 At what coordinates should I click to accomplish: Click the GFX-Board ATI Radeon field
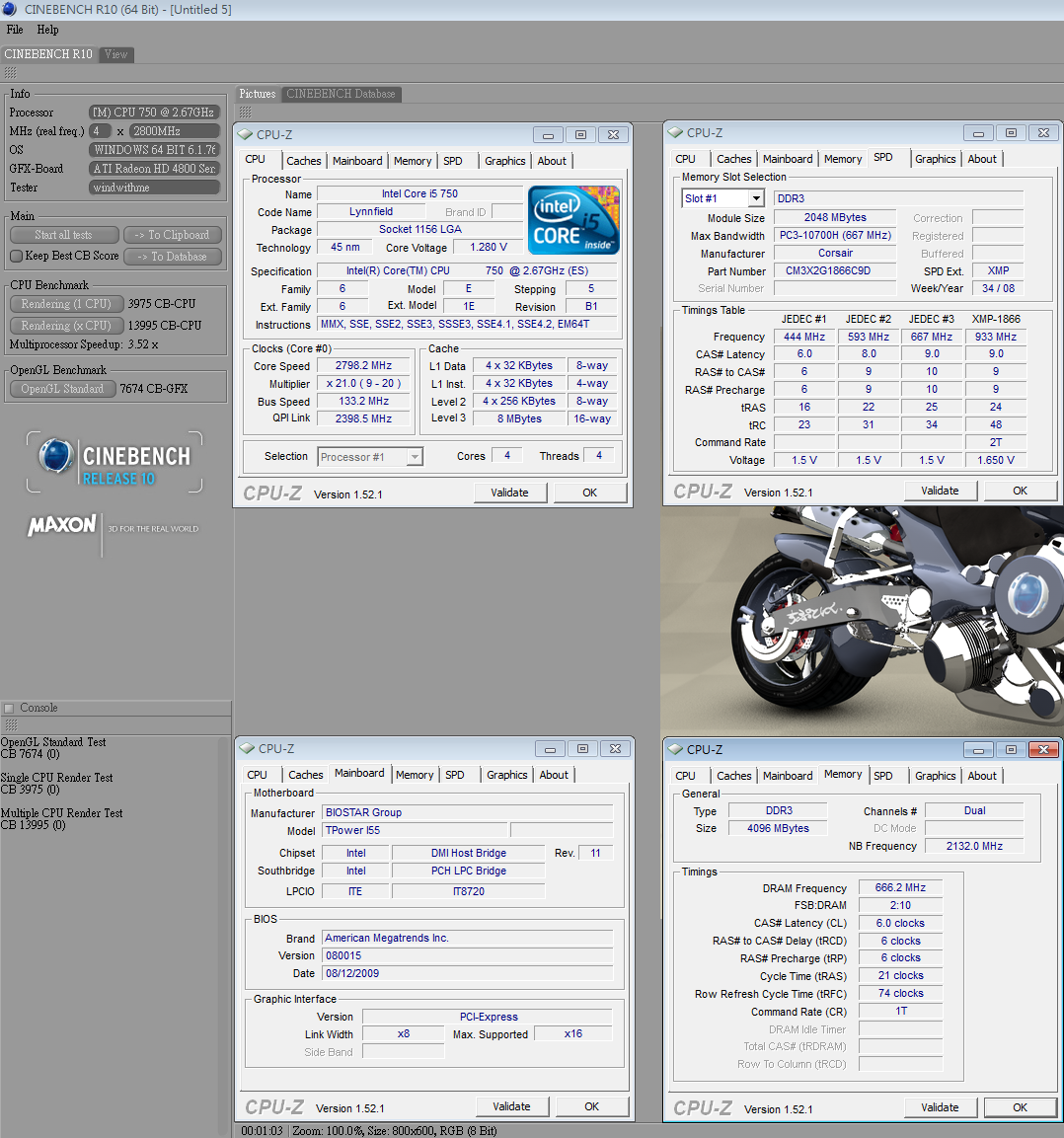(154, 169)
